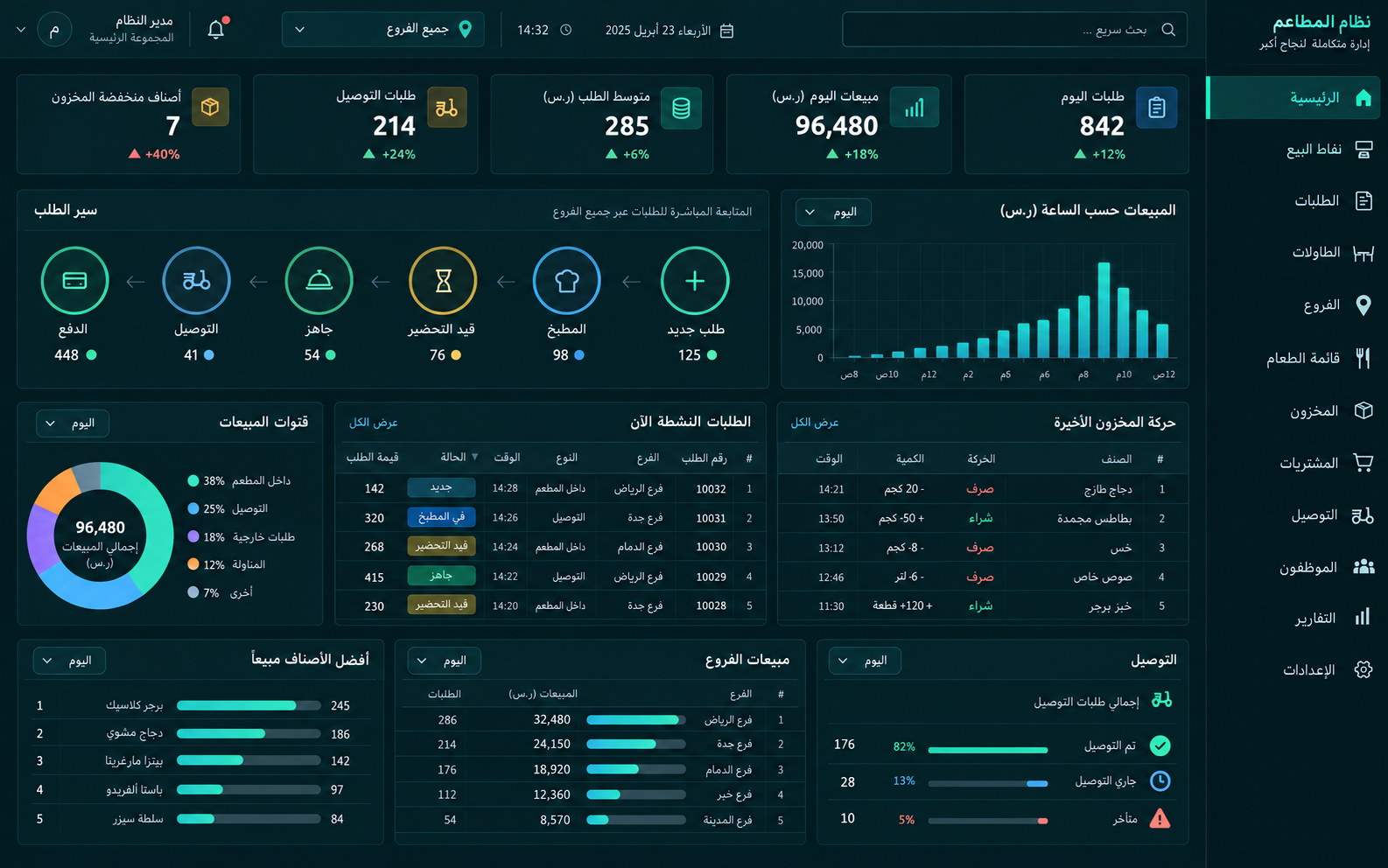1388x868 pixels.
Task: Click عرض الكل in حركة المخزون الأخيرة
Action: pyautogui.click(x=815, y=423)
